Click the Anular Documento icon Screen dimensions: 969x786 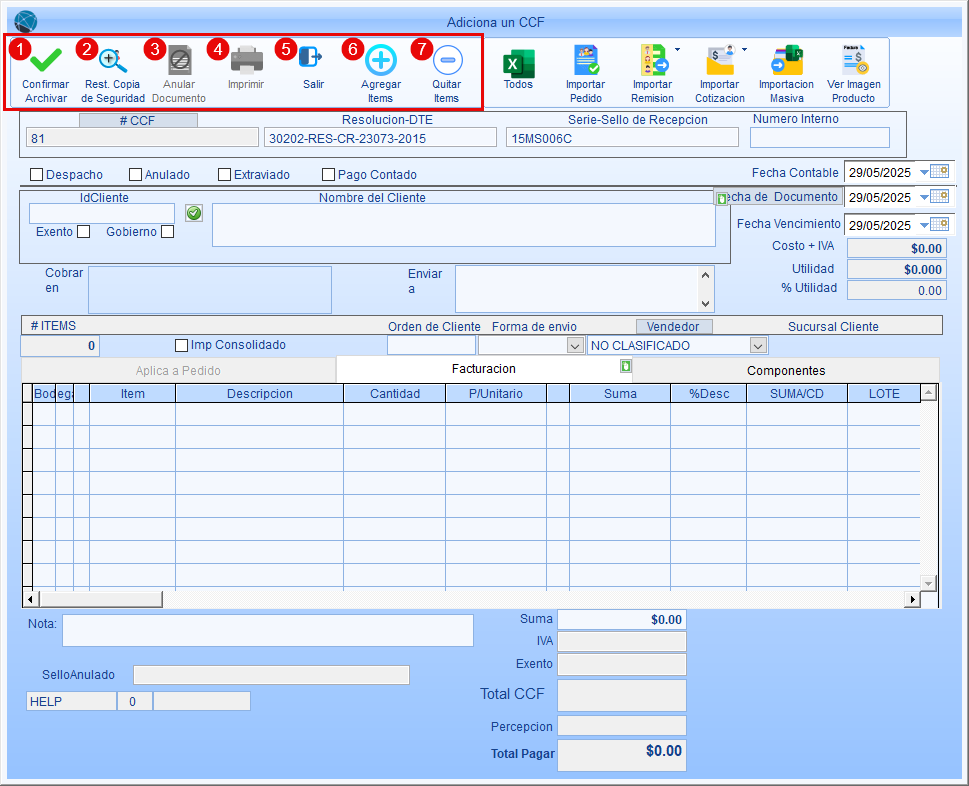click(179, 61)
